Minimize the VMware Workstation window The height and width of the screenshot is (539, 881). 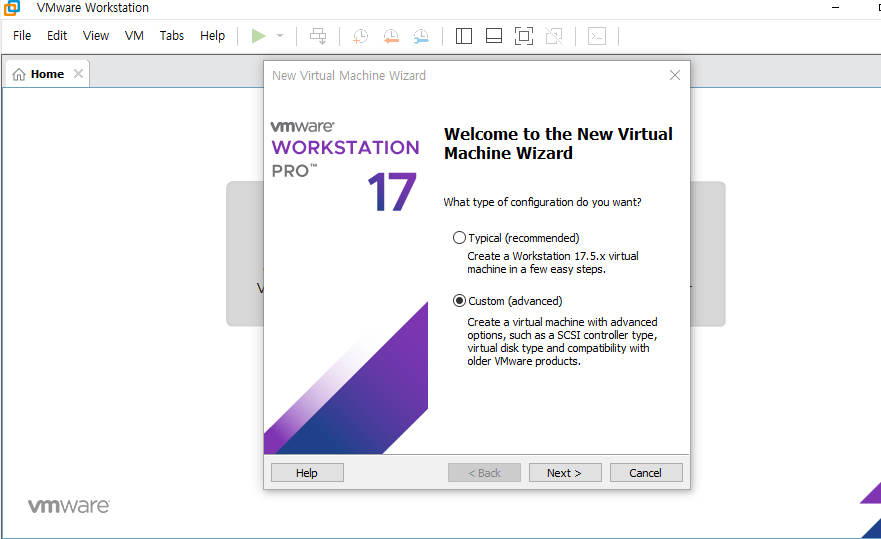(x=835, y=8)
